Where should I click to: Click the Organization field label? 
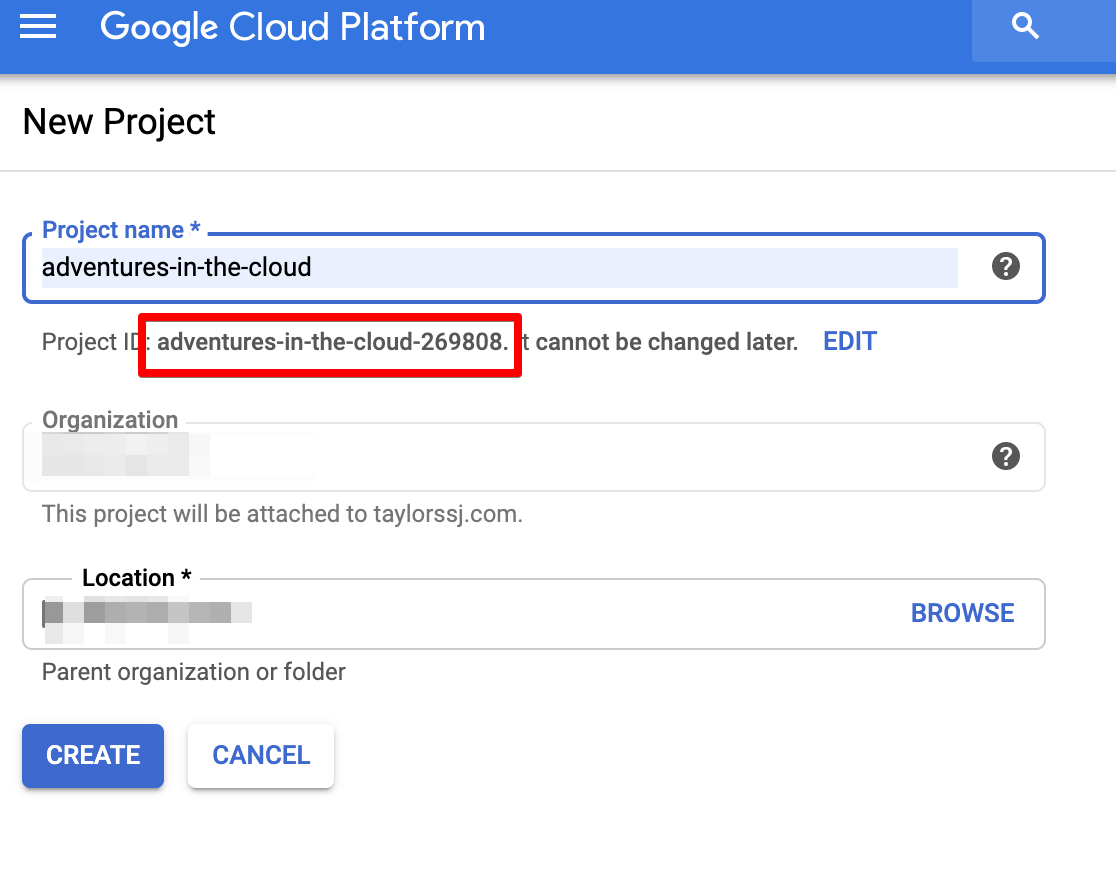coord(110,420)
